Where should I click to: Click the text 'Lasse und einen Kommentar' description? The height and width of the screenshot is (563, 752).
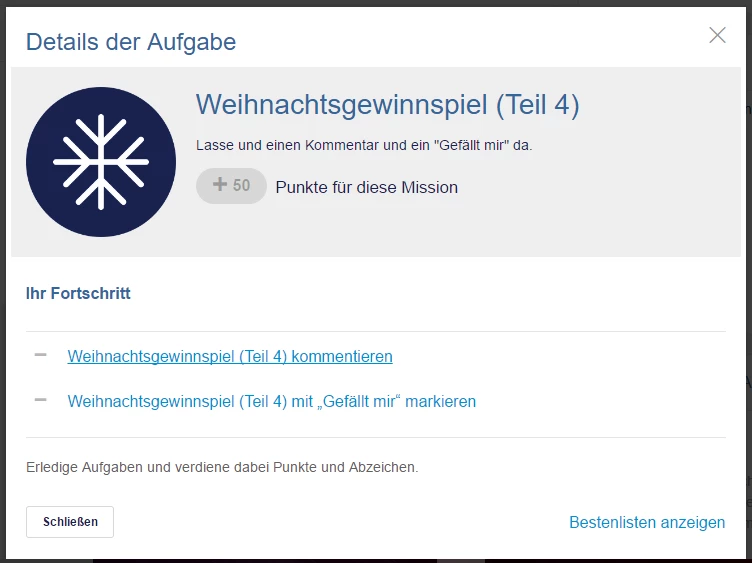point(364,145)
